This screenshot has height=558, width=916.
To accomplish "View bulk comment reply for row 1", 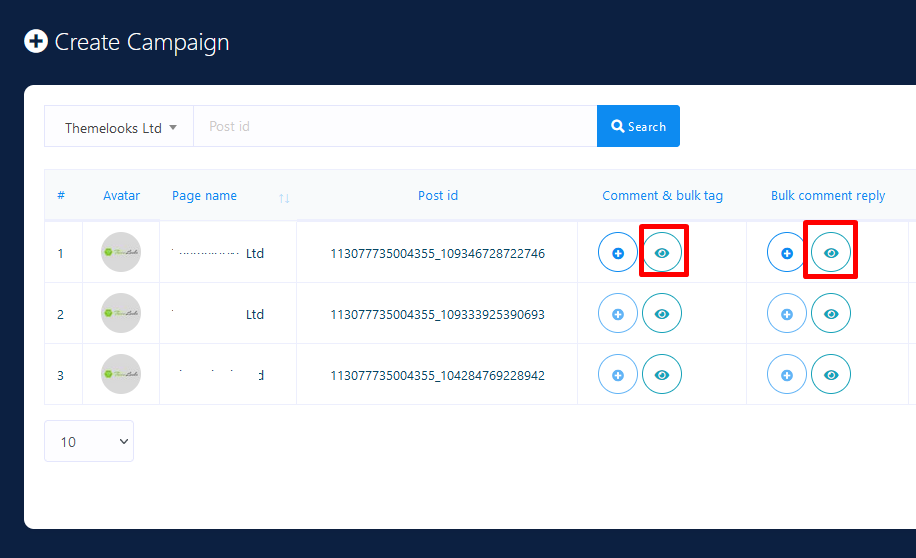I will (x=831, y=253).
